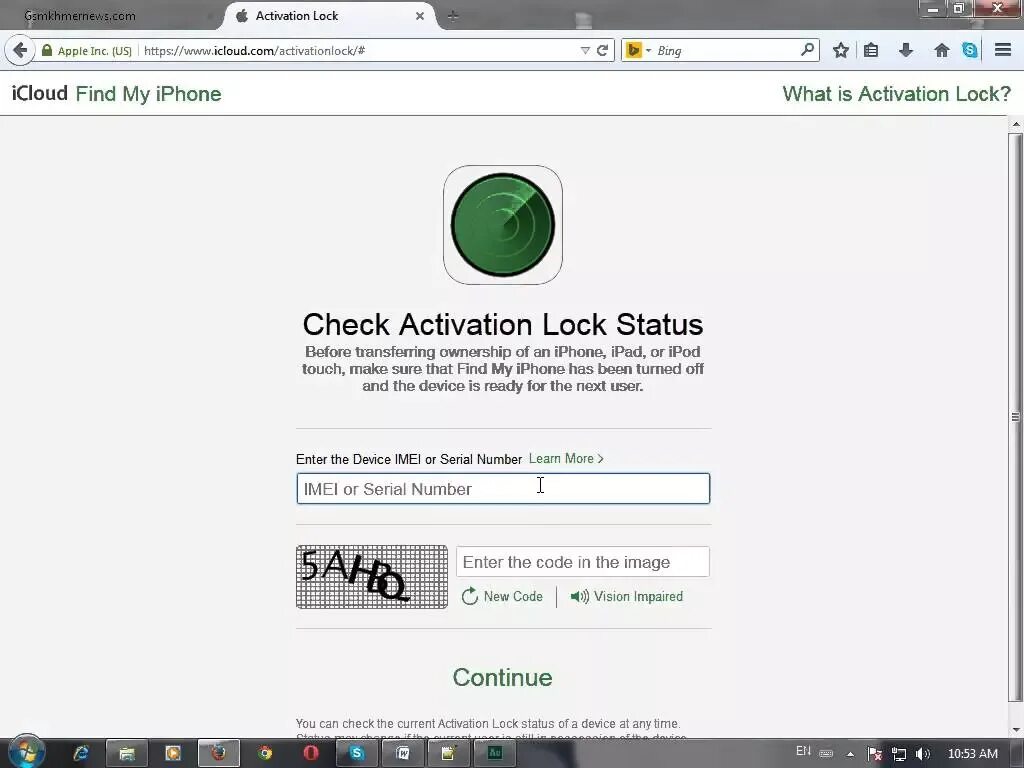Go to the browser home page icon

[941, 50]
